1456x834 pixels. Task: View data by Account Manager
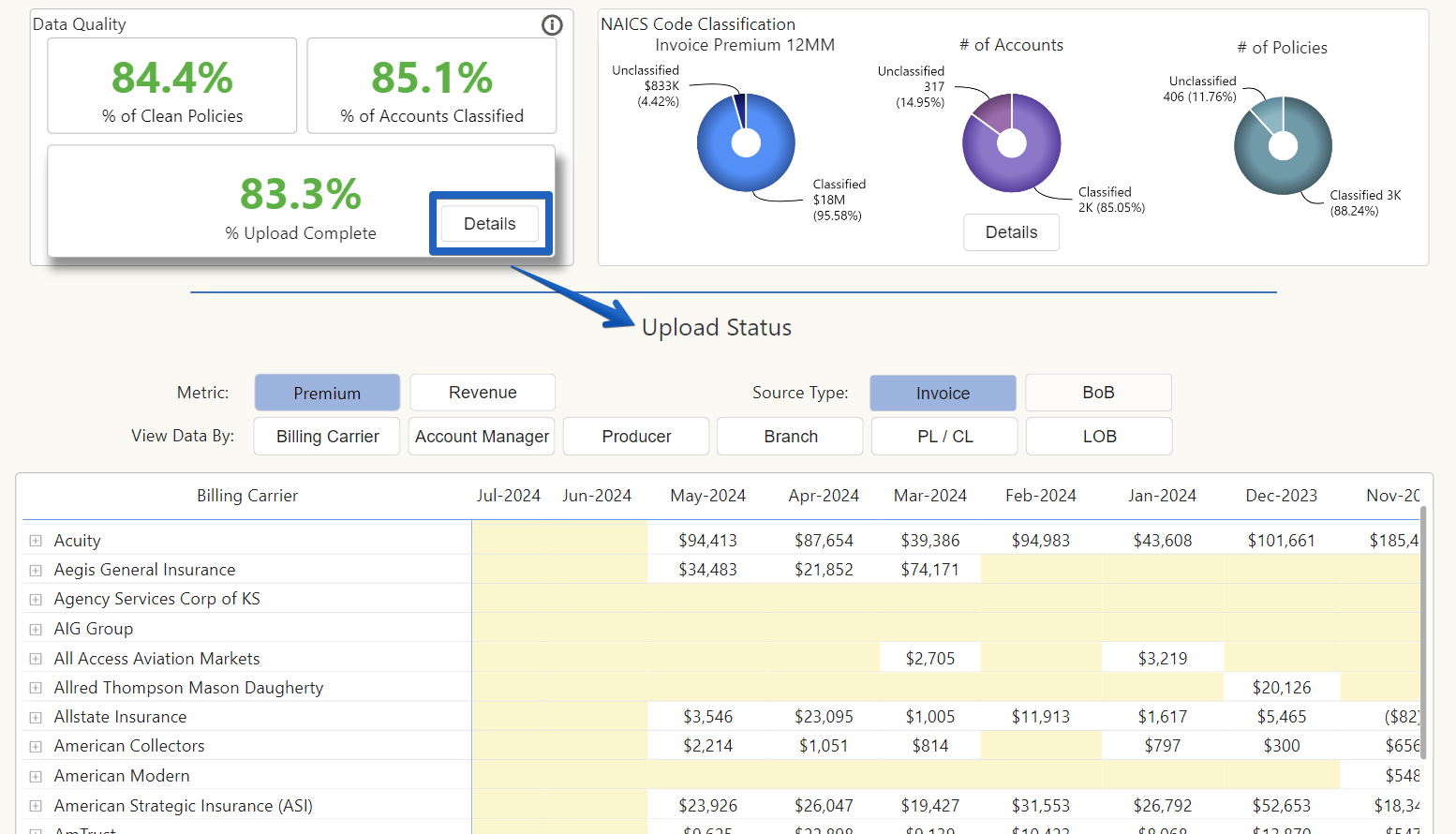[482, 437]
